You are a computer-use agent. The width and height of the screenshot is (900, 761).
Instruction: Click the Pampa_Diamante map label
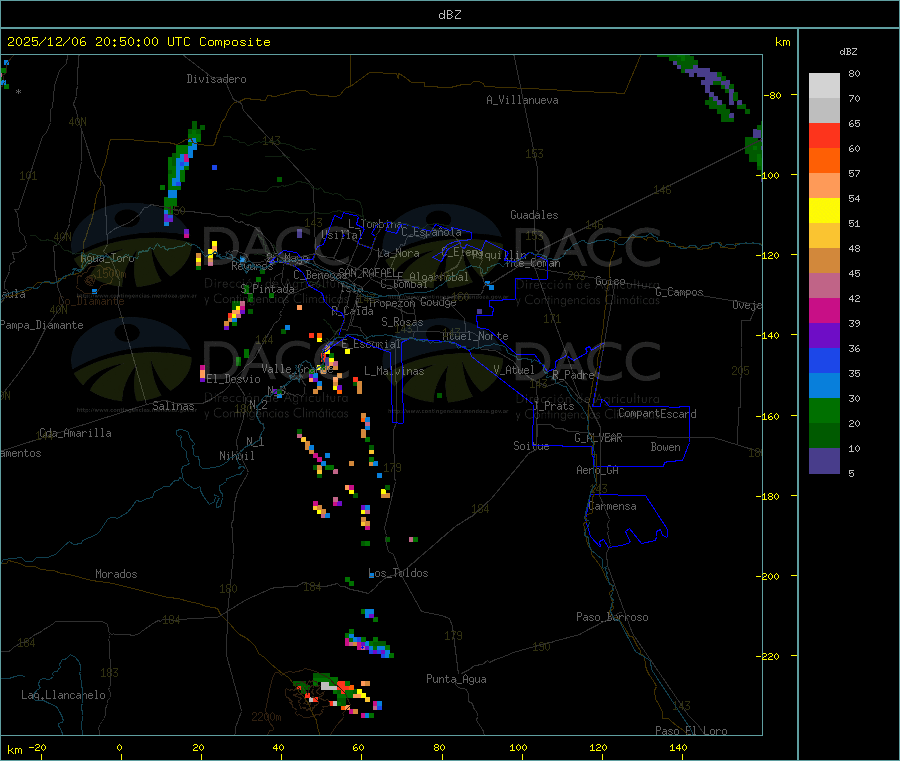tap(41, 325)
